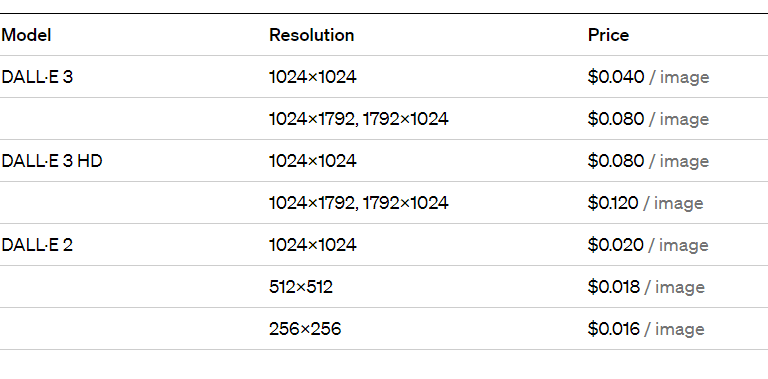Click the $0.120 / image price
Viewport: 768px width, 379px height.
[x=646, y=203]
